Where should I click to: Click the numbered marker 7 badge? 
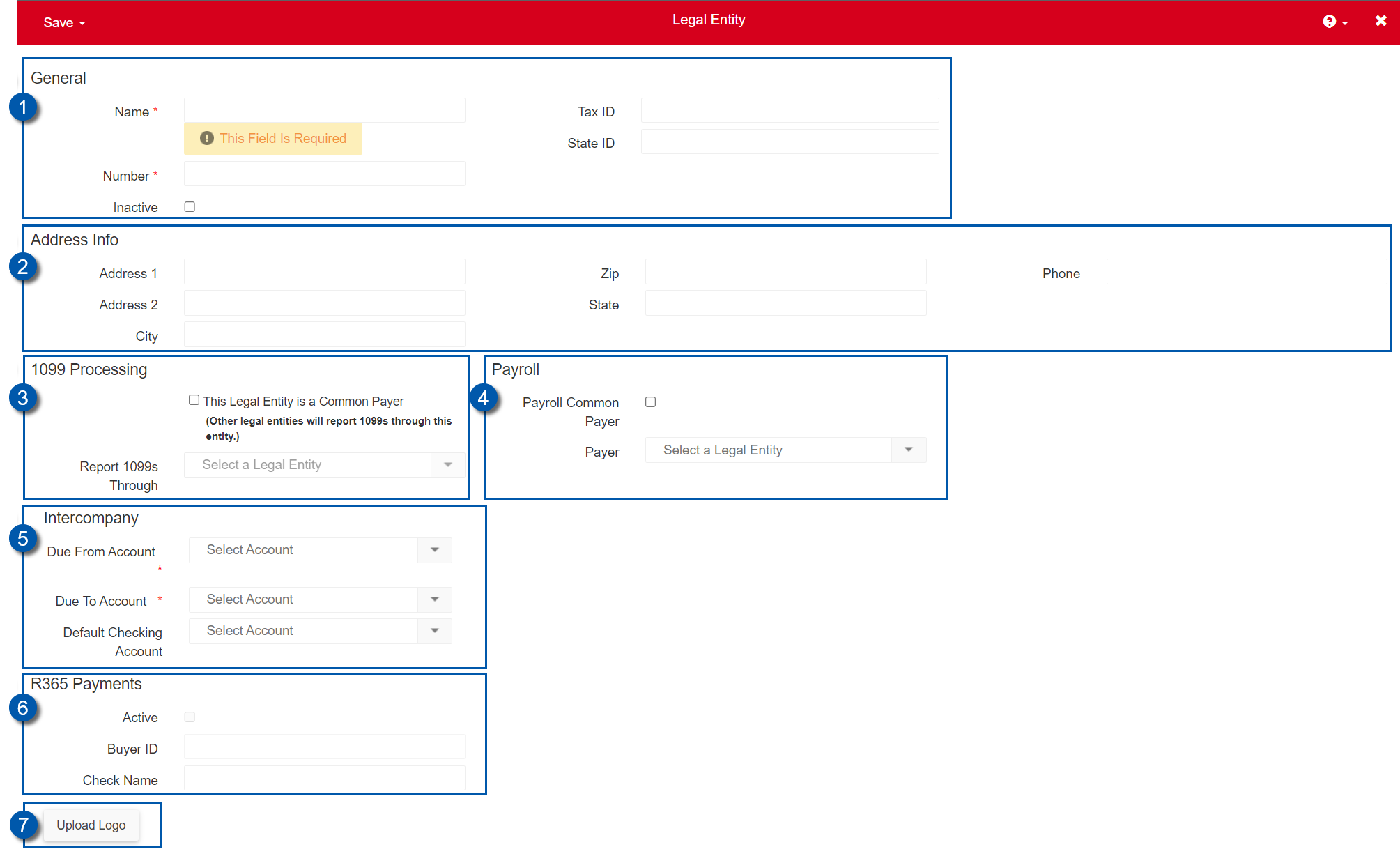(23, 825)
